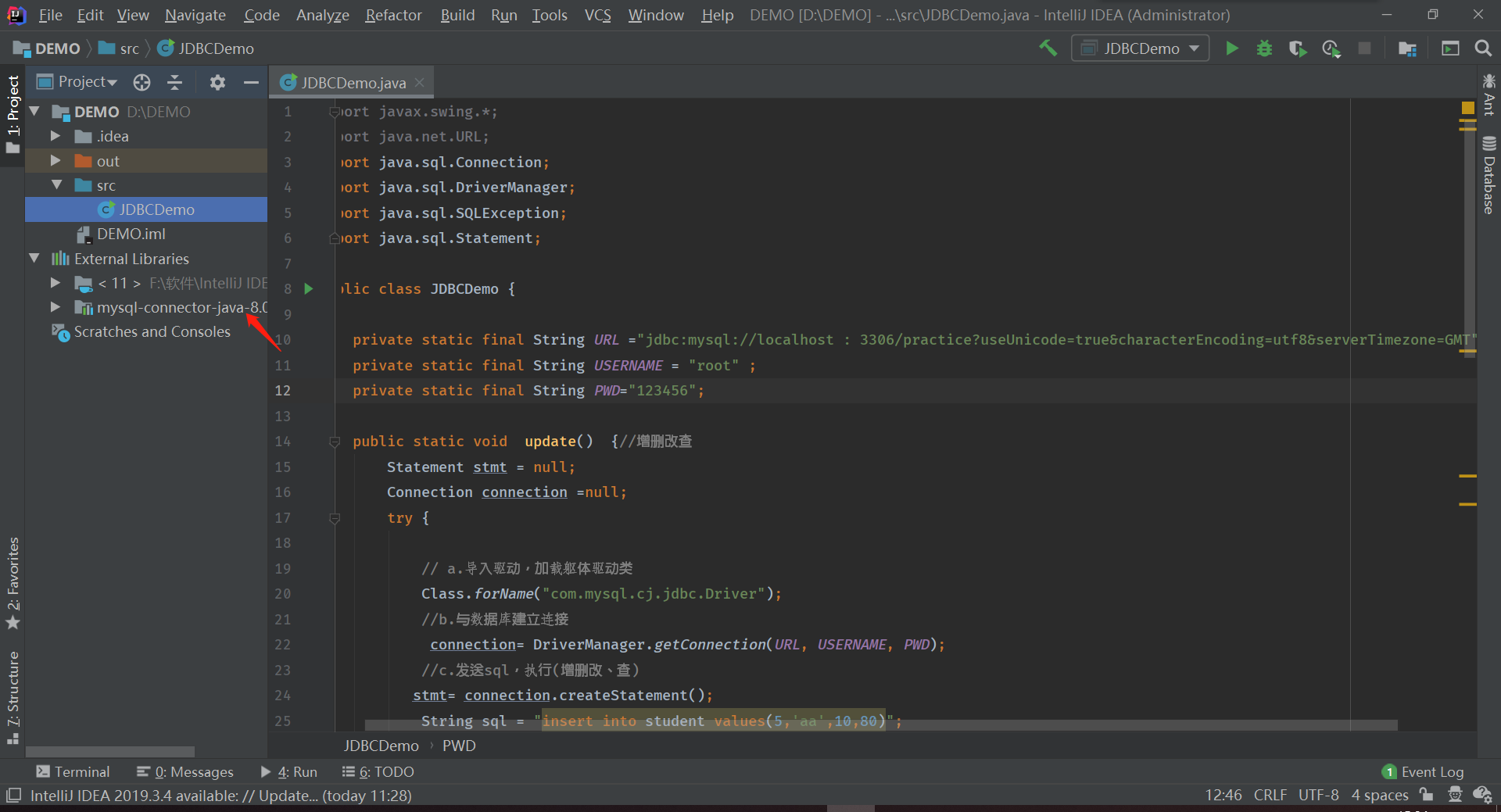Toggle read-only lock icon in status bar
1501x812 pixels.
tap(1427, 795)
